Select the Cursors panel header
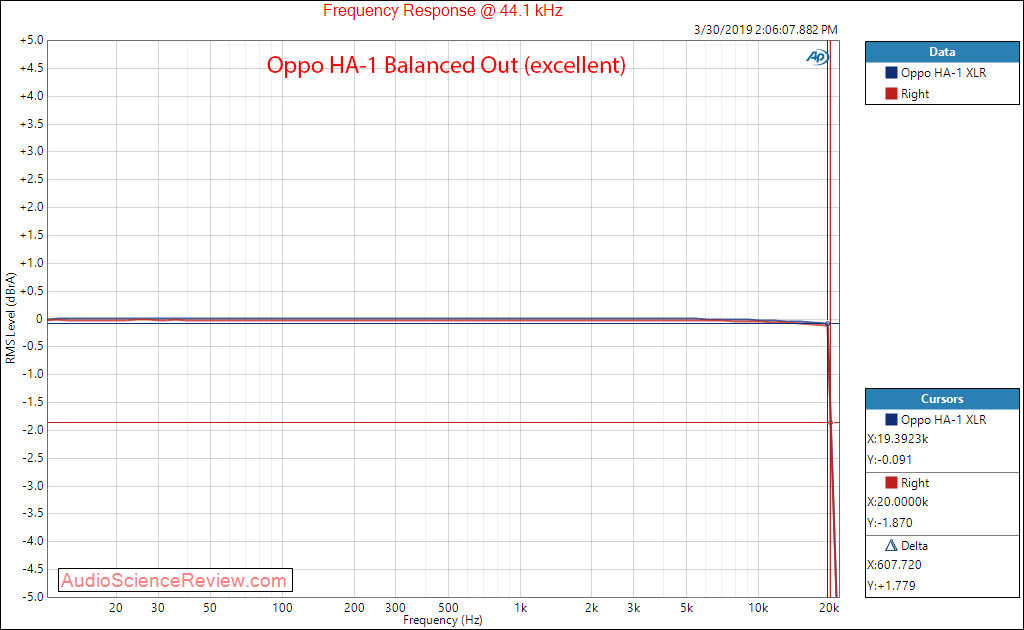The image size is (1024, 630). tap(942, 399)
